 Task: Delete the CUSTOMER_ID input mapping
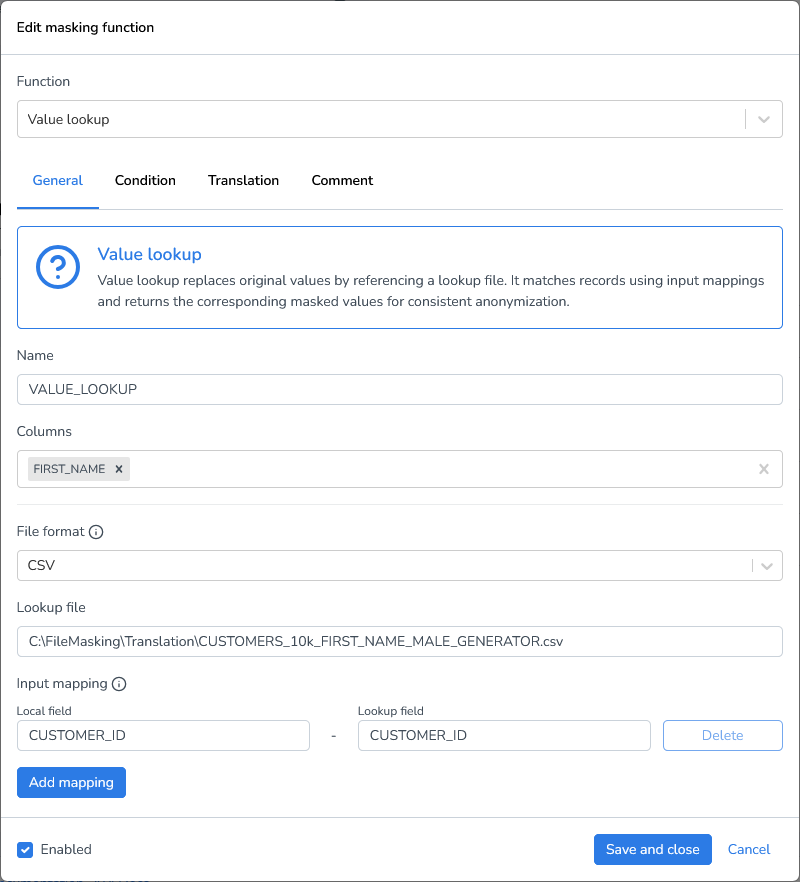[x=722, y=735]
